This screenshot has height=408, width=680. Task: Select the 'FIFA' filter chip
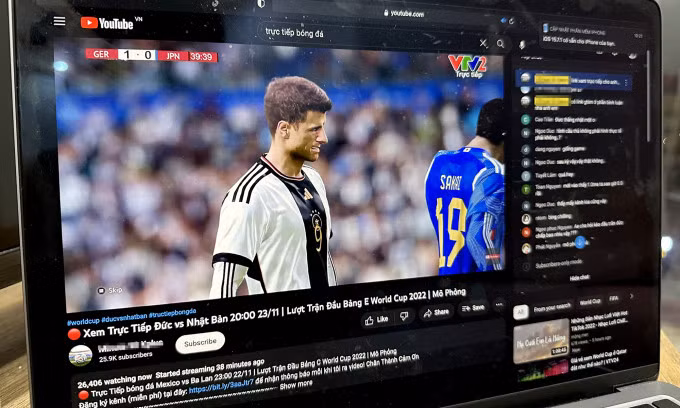pyautogui.click(x=614, y=299)
